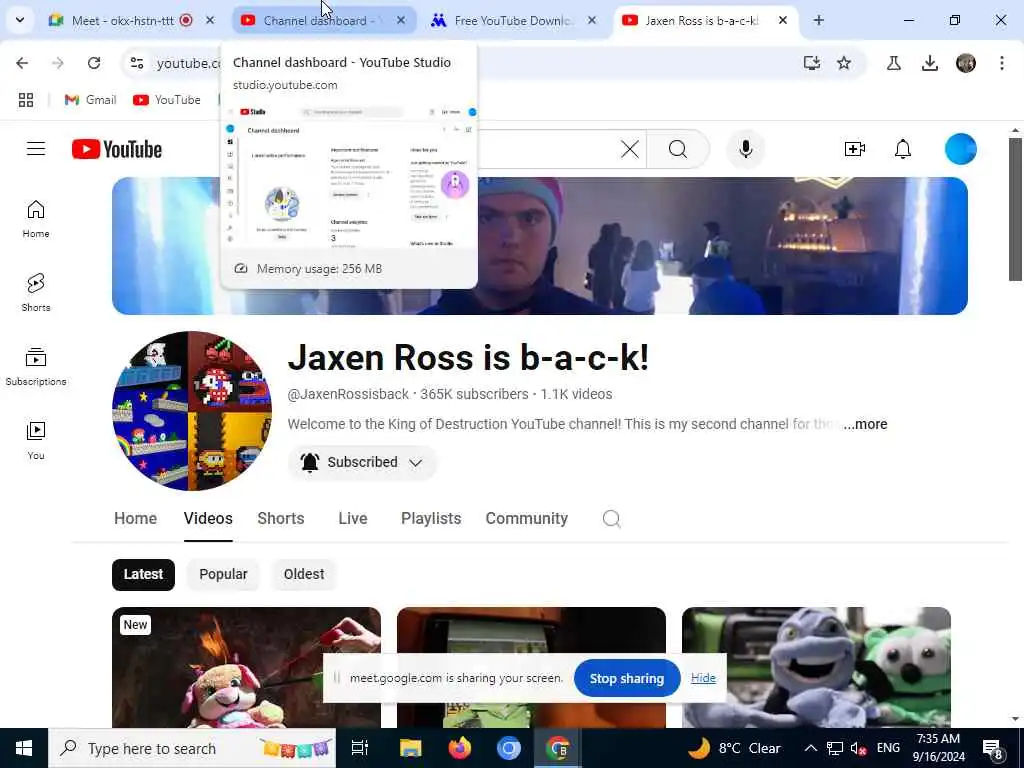
Task: Open the Windows Start menu
Action: 24,748
